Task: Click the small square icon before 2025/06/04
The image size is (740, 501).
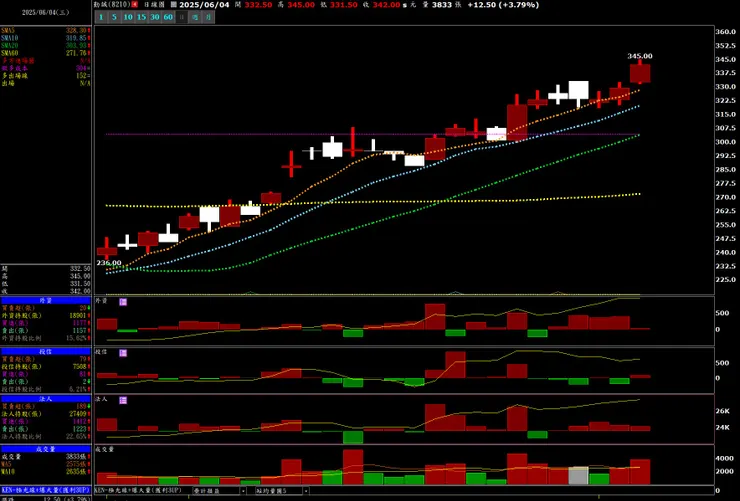Action: pos(174,5)
